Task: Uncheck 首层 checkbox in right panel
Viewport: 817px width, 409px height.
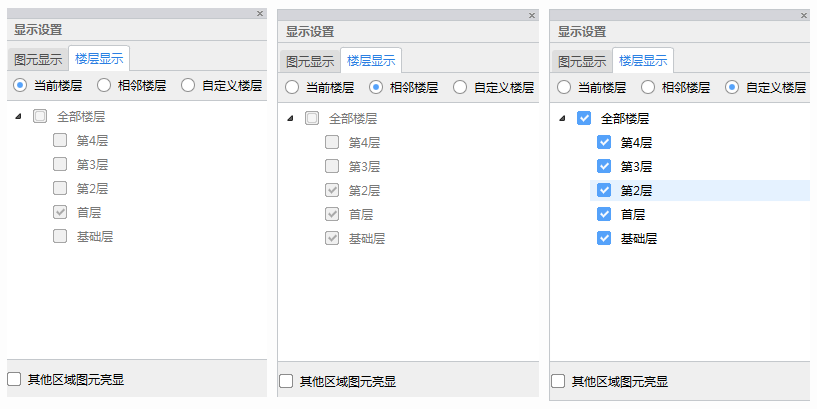Action: tap(604, 214)
